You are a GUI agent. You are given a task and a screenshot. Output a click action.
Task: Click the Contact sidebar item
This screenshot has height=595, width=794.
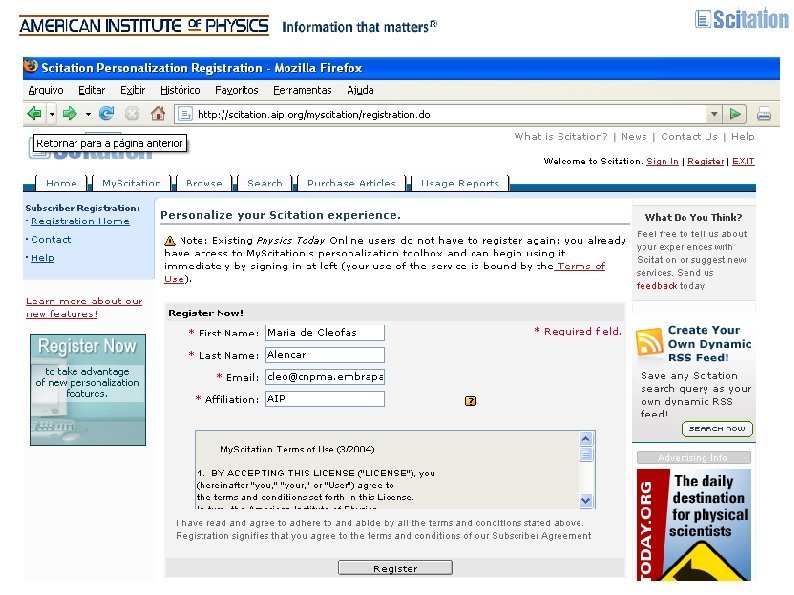coord(51,240)
